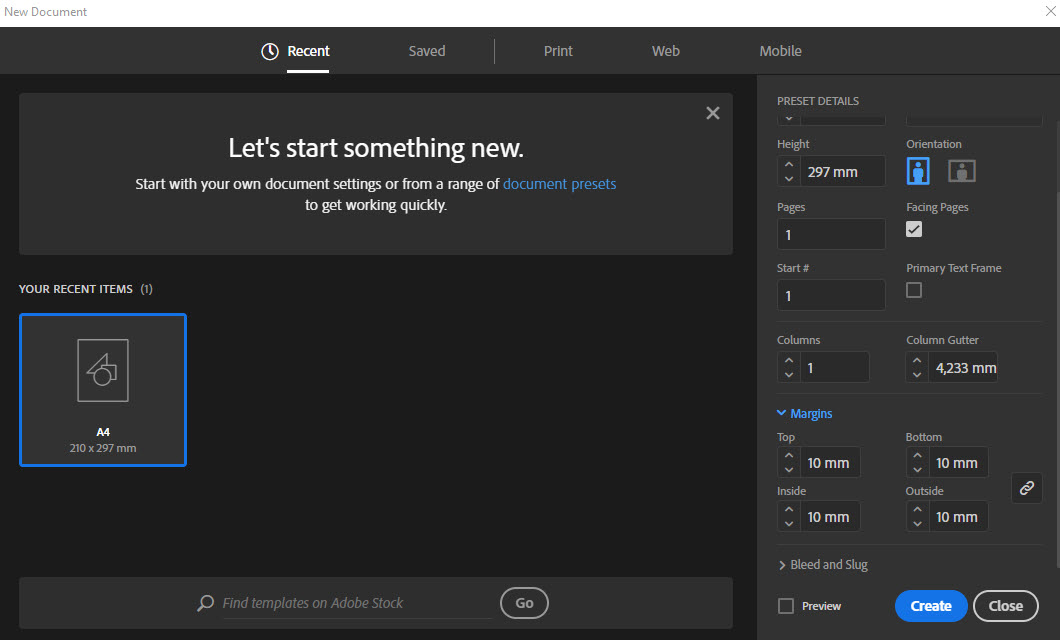Switch to the Recent tab
Screen dimensions: 1060x640
click(x=308, y=51)
